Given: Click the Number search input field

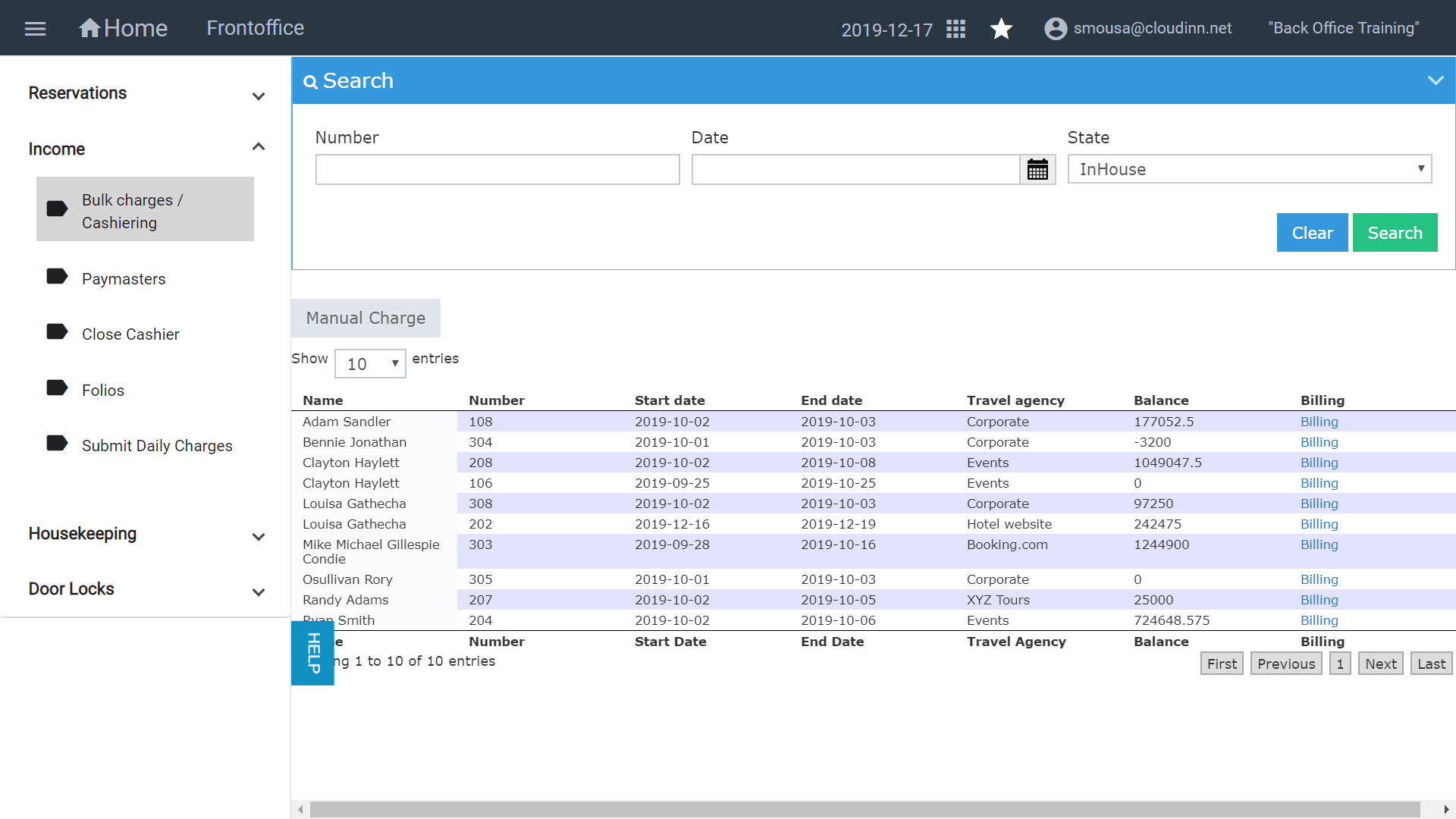Looking at the screenshot, I should [x=497, y=170].
